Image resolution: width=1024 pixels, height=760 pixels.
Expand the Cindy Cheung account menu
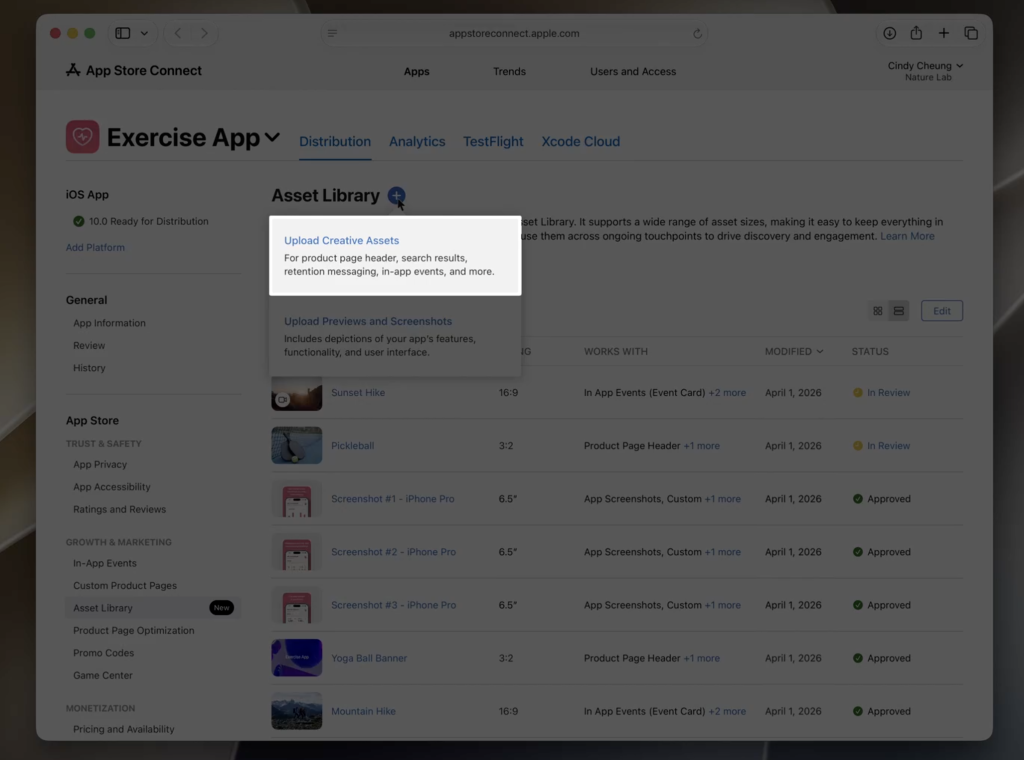pos(925,71)
